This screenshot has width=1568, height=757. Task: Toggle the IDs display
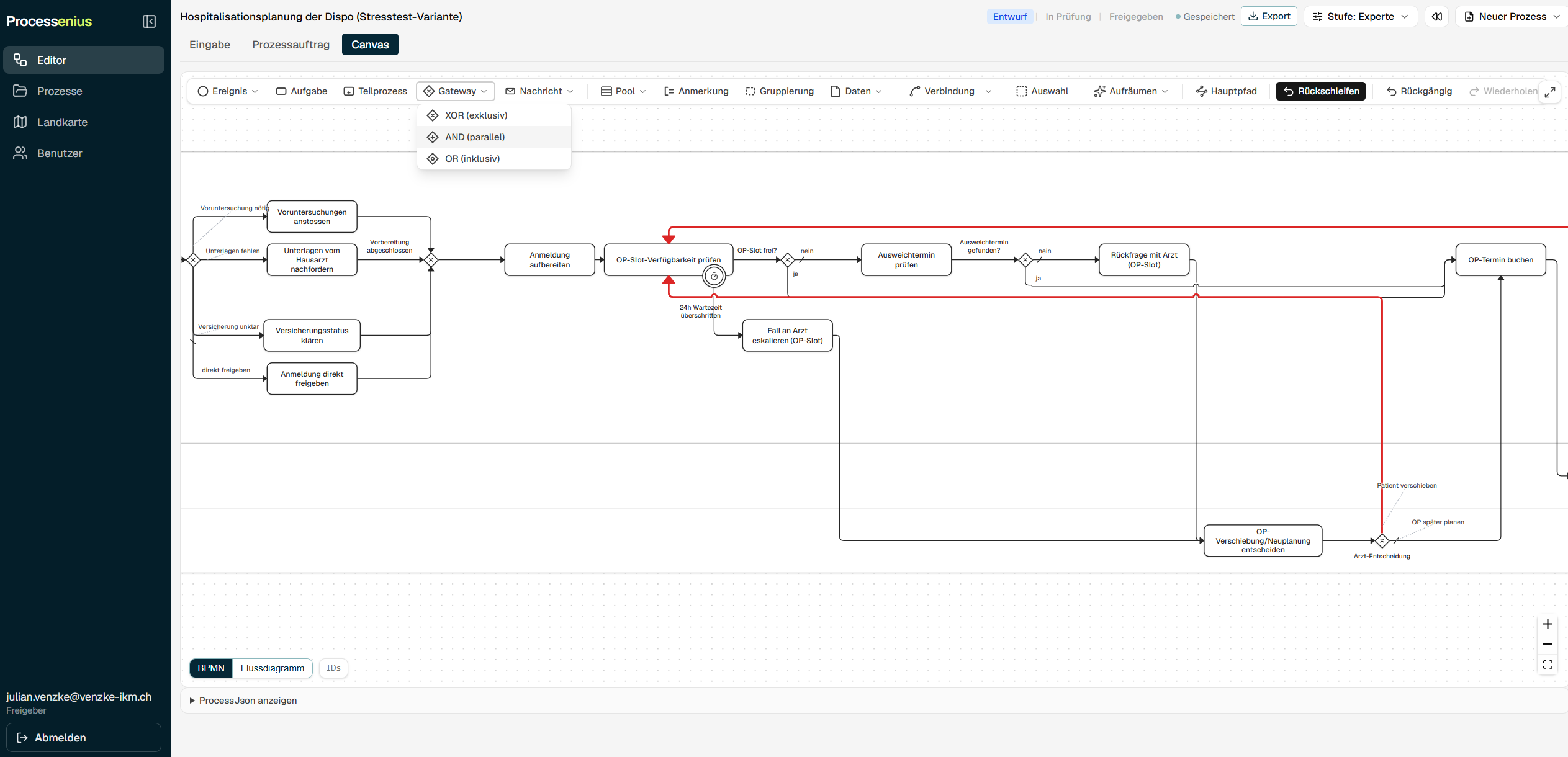333,668
